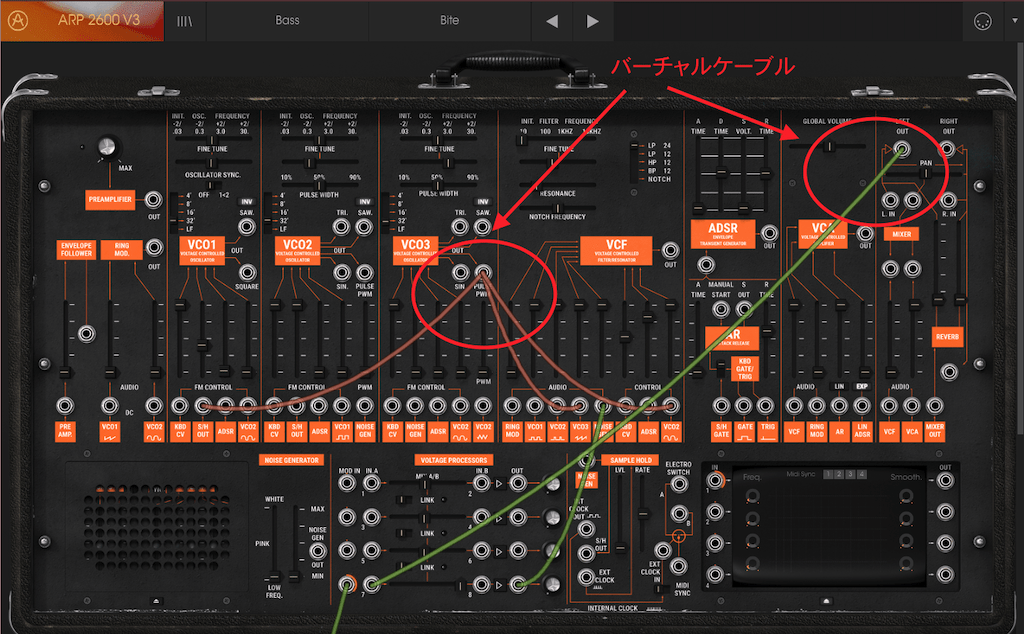This screenshot has height=634, width=1024.
Task: Toggle the VCA EXP switch
Action: [862, 387]
